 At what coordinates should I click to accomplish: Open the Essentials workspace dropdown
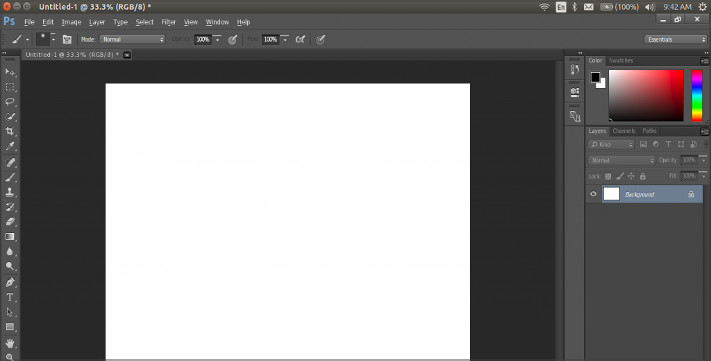coord(675,39)
